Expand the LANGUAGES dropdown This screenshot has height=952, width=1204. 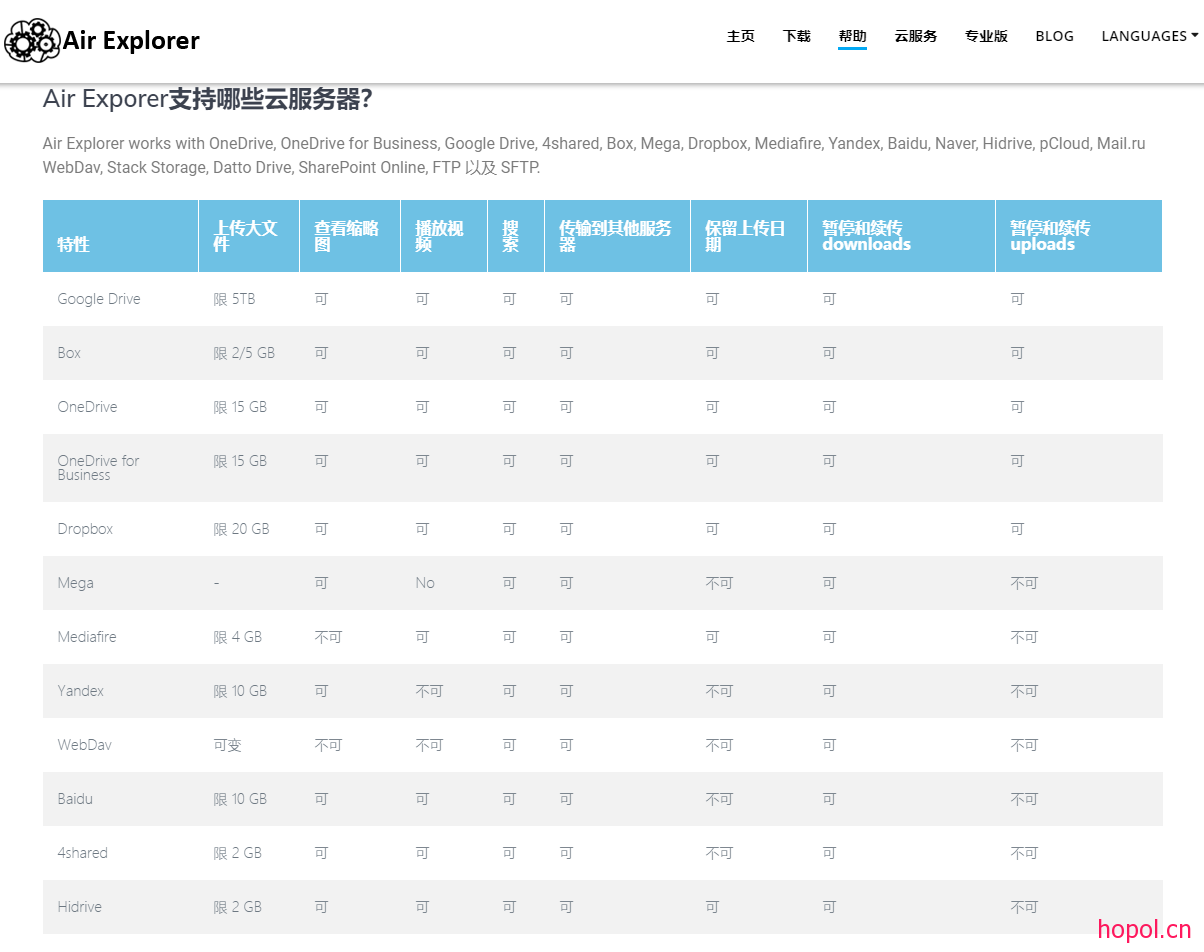[x=1150, y=36]
